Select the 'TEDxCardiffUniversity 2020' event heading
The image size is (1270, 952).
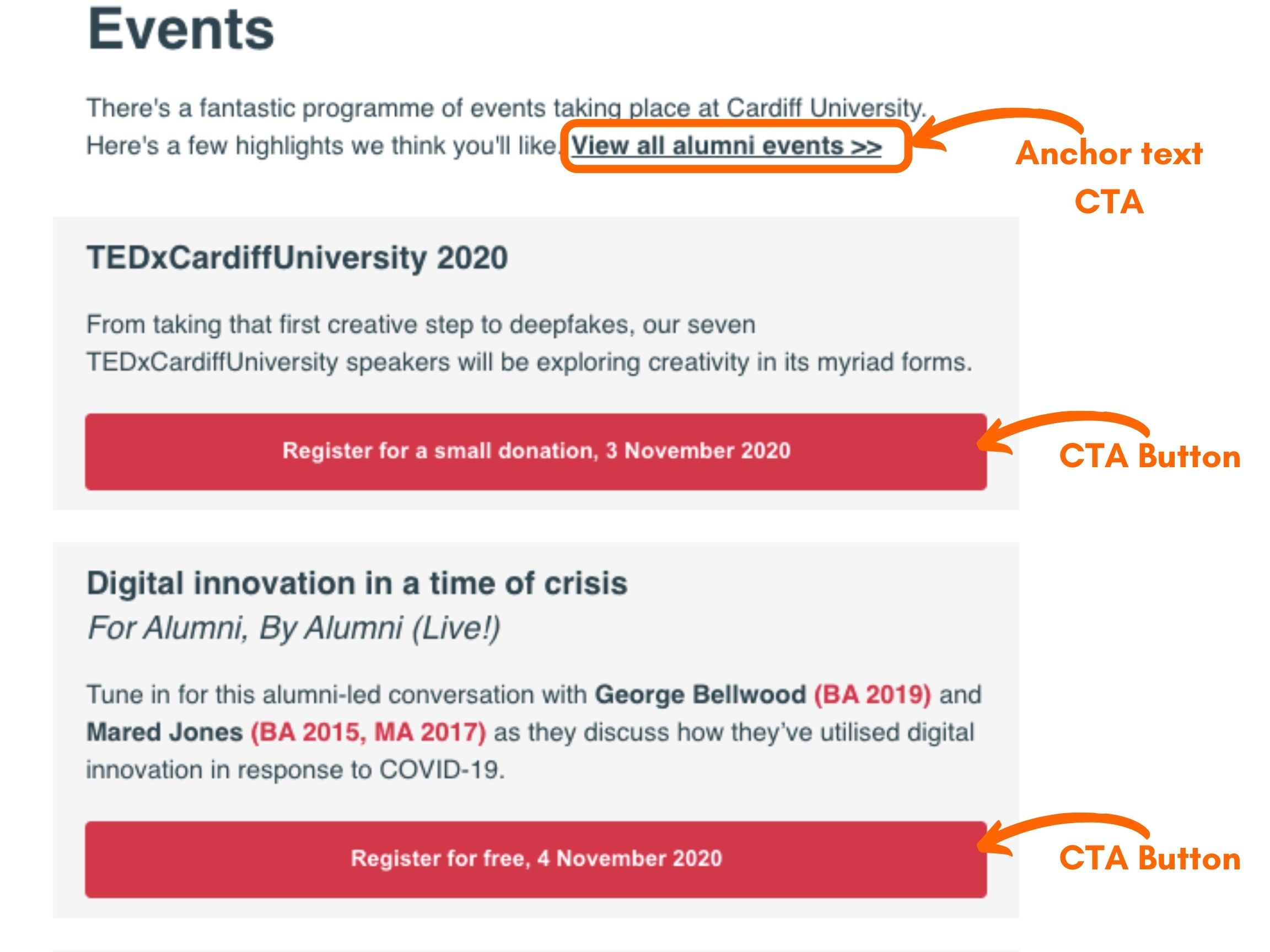click(297, 258)
